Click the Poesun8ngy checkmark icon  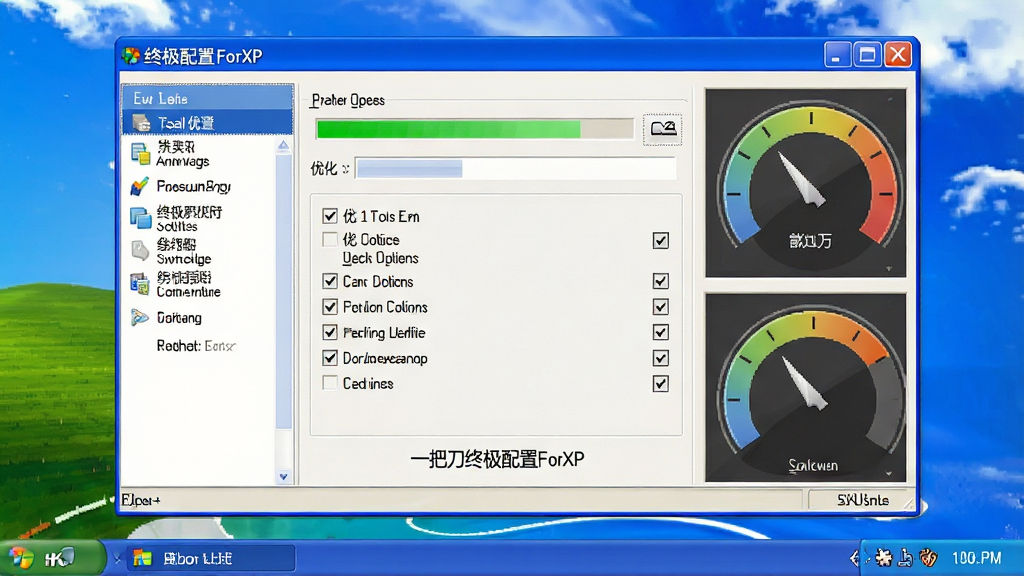pyautogui.click(x=139, y=187)
